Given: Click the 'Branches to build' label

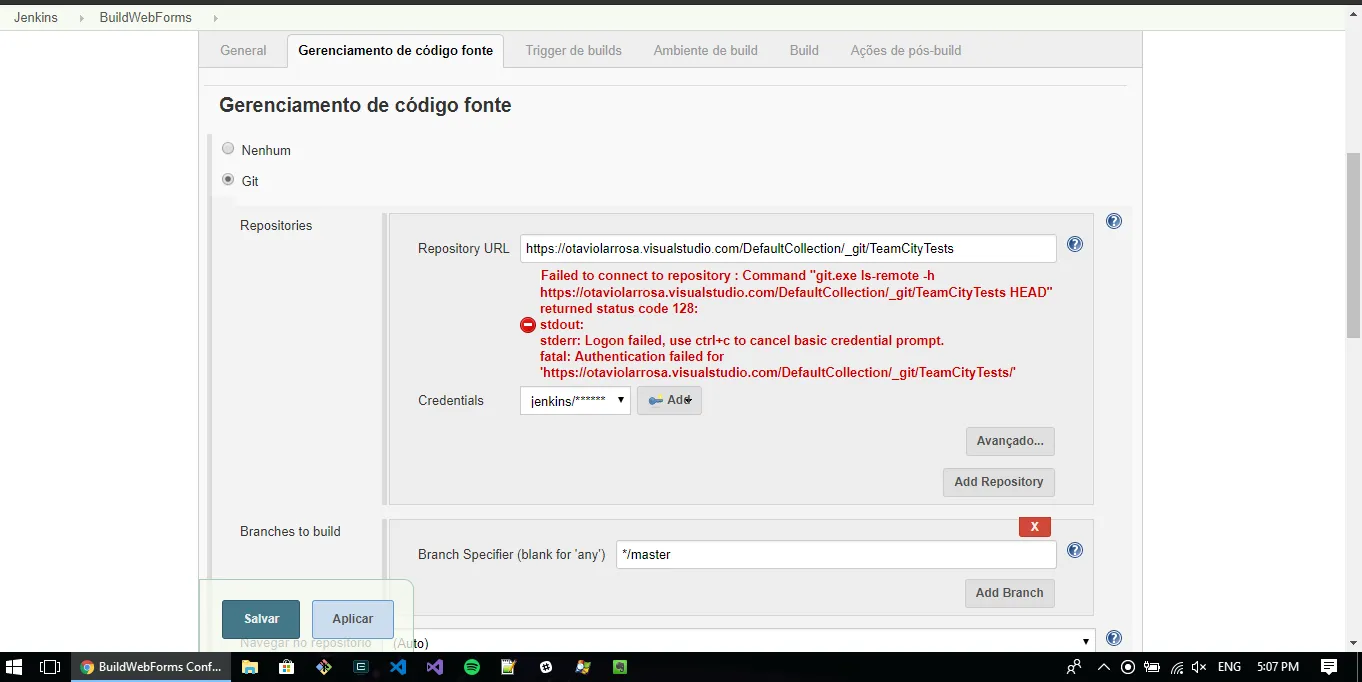Looking at the screenshot, I should pyautogui.click(x=290, y=532).
